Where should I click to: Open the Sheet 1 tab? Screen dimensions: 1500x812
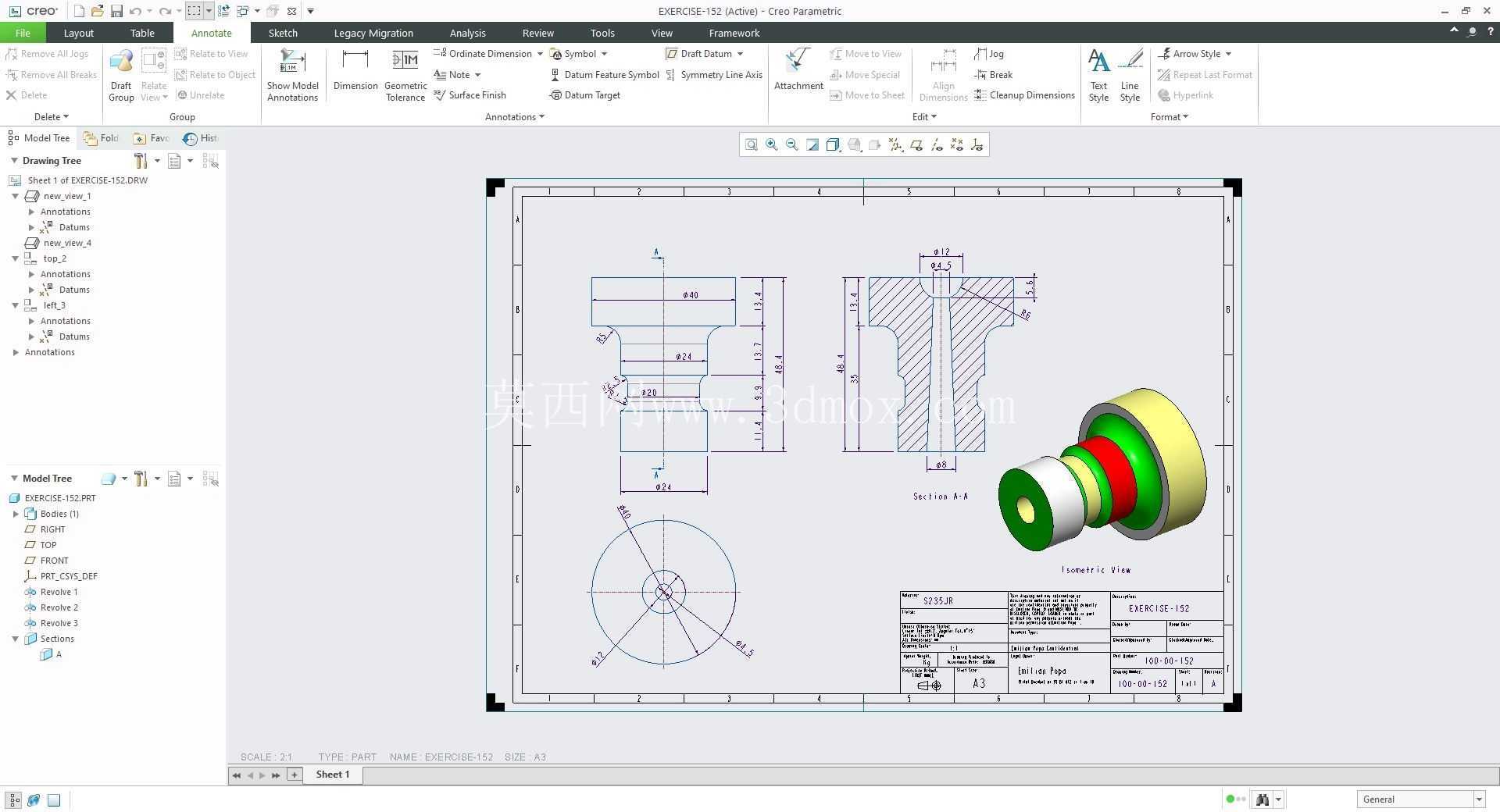coord(333,775)
